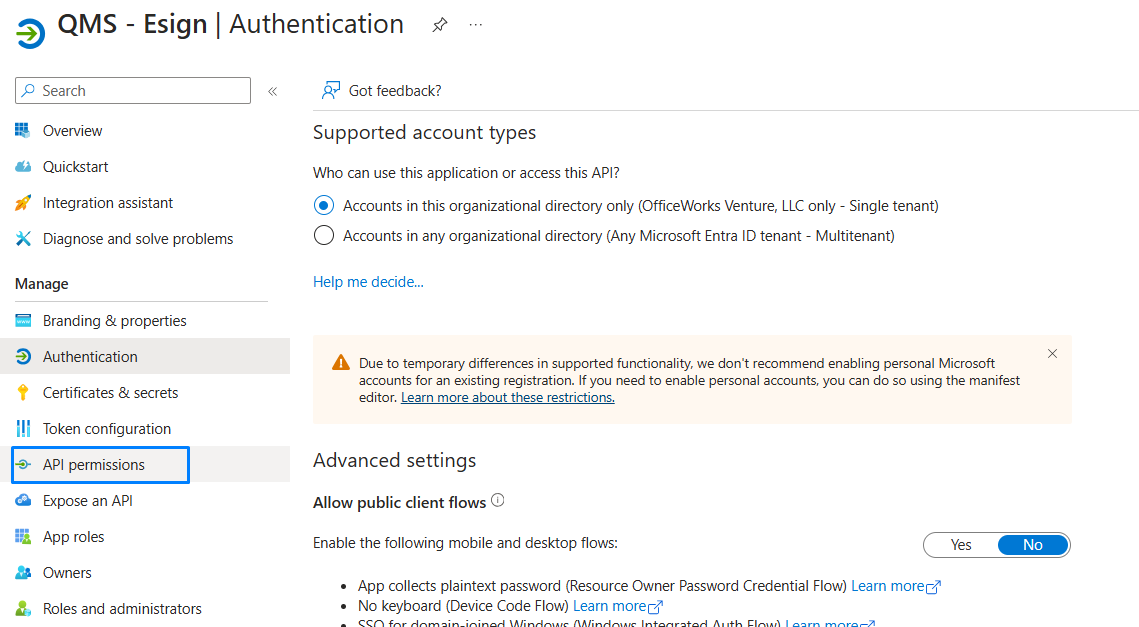Open Expose an API
The height and width of the screenshot is (627, 1139).
pos(88,501)
